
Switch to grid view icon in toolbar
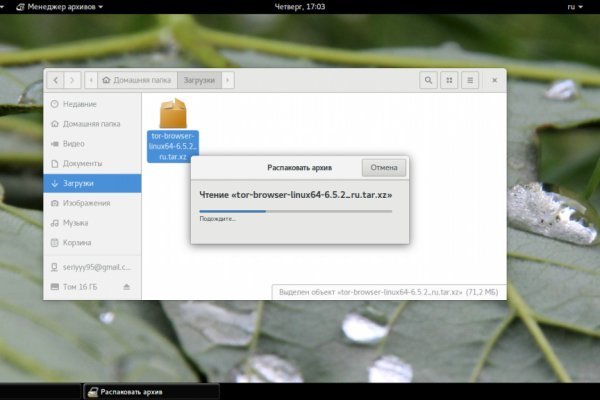pyautogui.click(x=450, y=79)
